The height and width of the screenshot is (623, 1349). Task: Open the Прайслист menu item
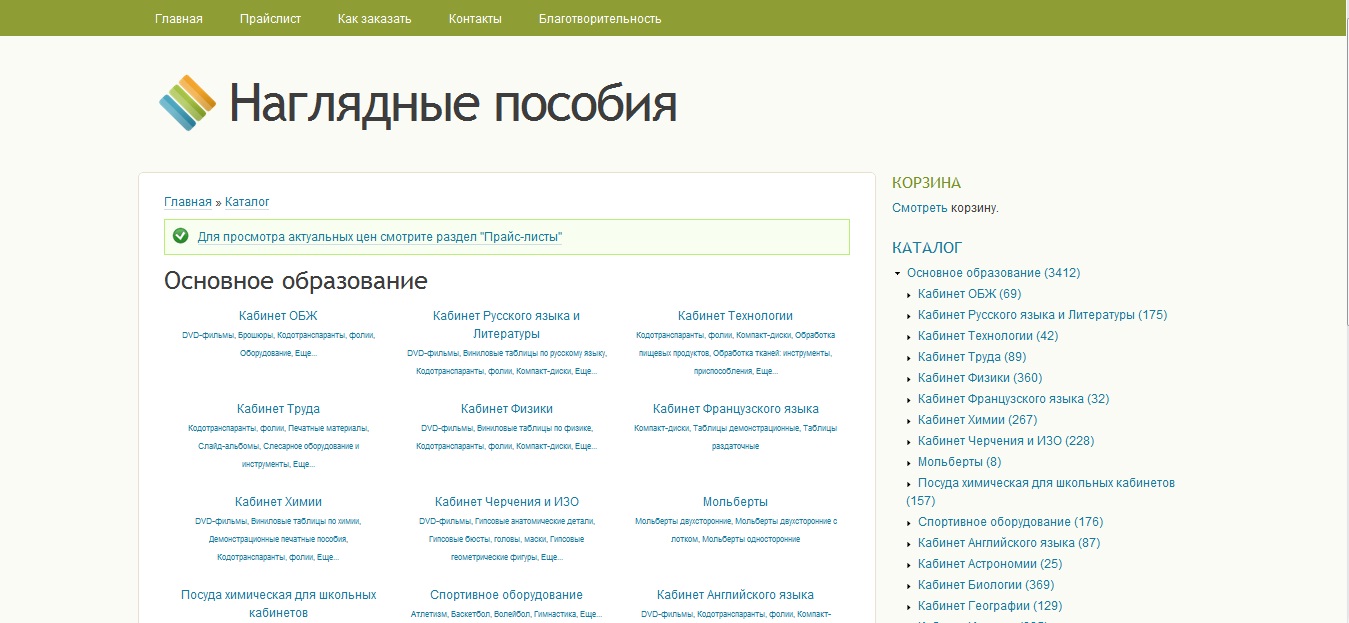click(270, 18)
